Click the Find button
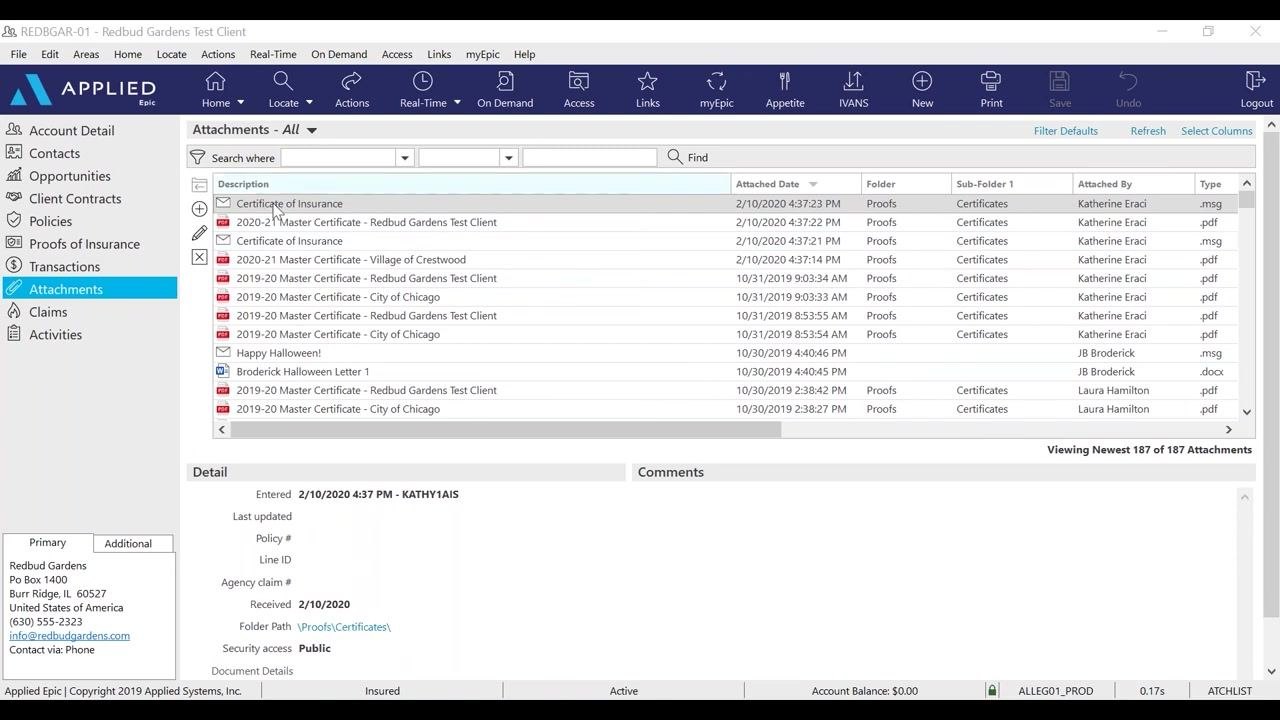Viewport: 1280px width, 720px height. [688, 158]
